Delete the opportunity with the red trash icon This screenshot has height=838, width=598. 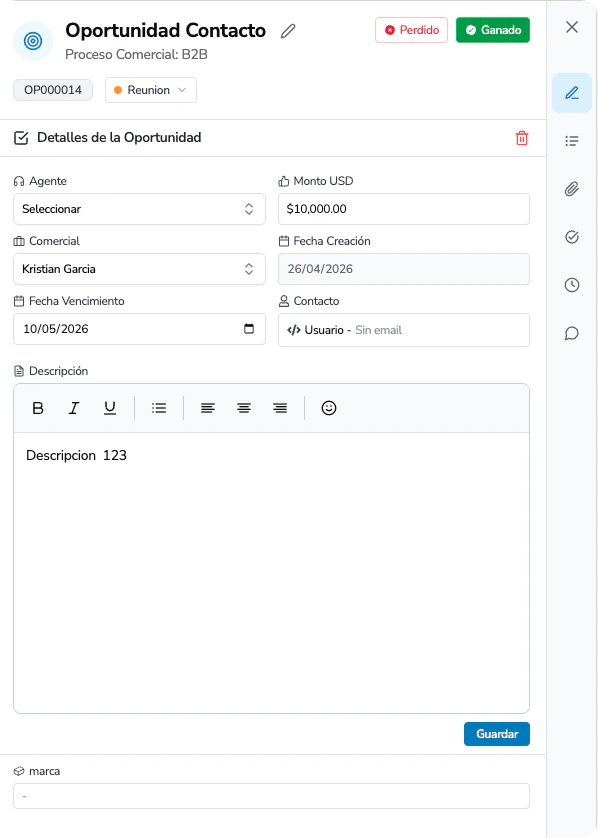coord(522,138)
